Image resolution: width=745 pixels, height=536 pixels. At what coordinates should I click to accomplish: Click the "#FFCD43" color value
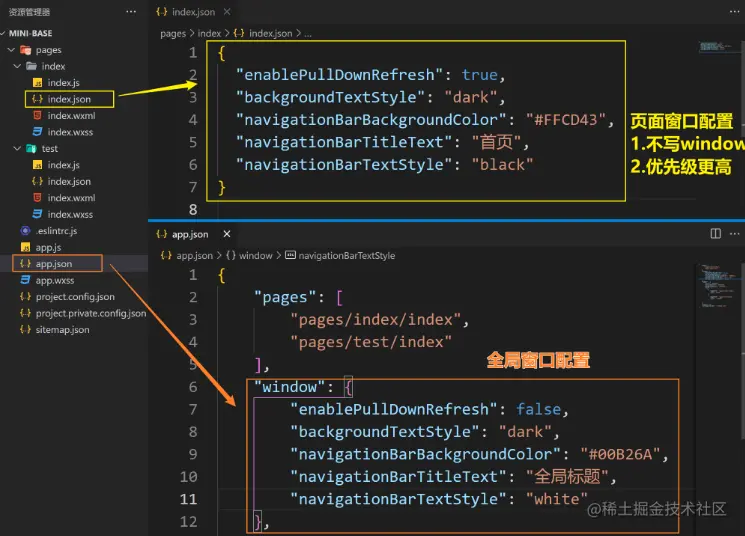click(x=565, y=120)
